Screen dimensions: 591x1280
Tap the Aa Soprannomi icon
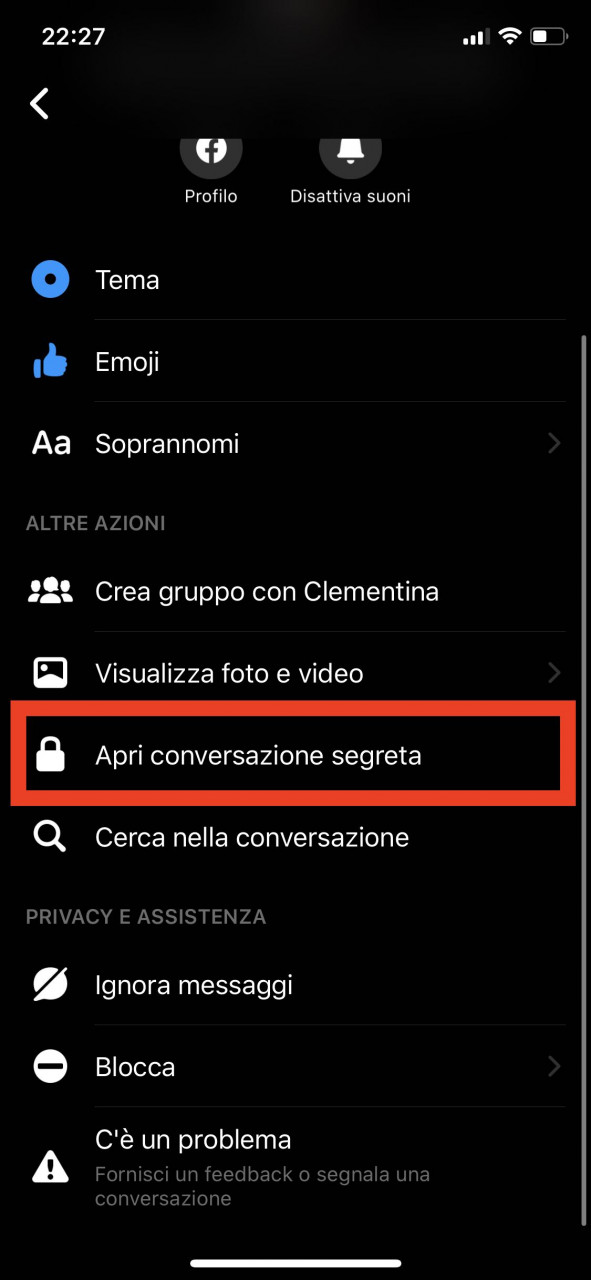(x=51, y=444)
